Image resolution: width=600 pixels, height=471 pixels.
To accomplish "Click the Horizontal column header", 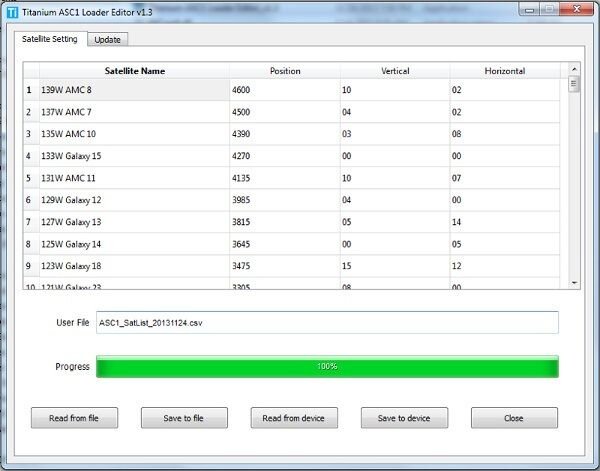I will pos(505,71).
